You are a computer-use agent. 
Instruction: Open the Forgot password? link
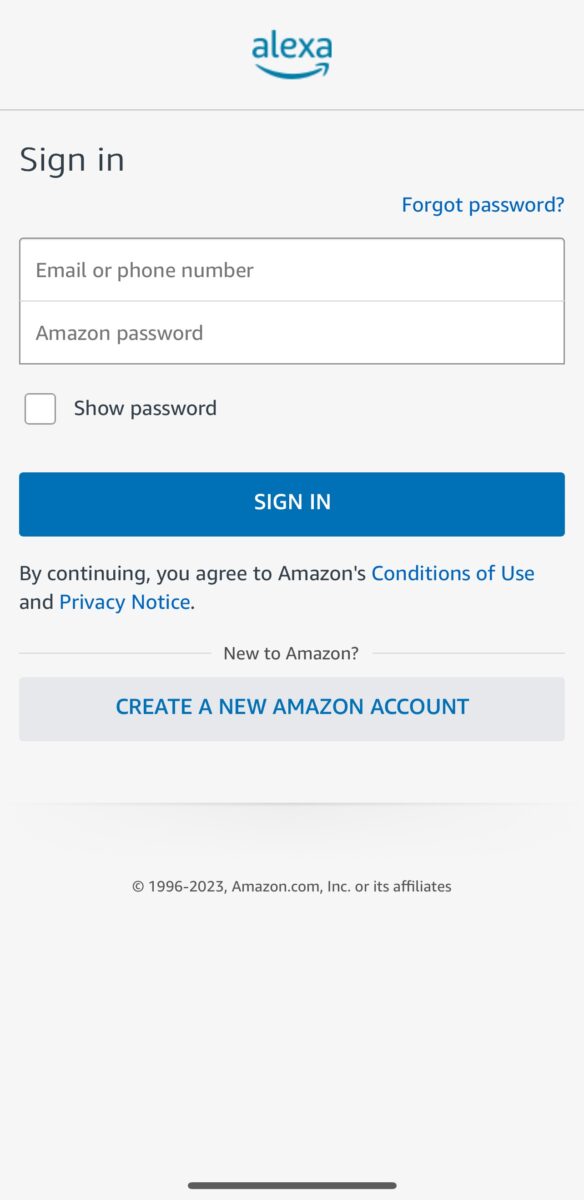483,205
